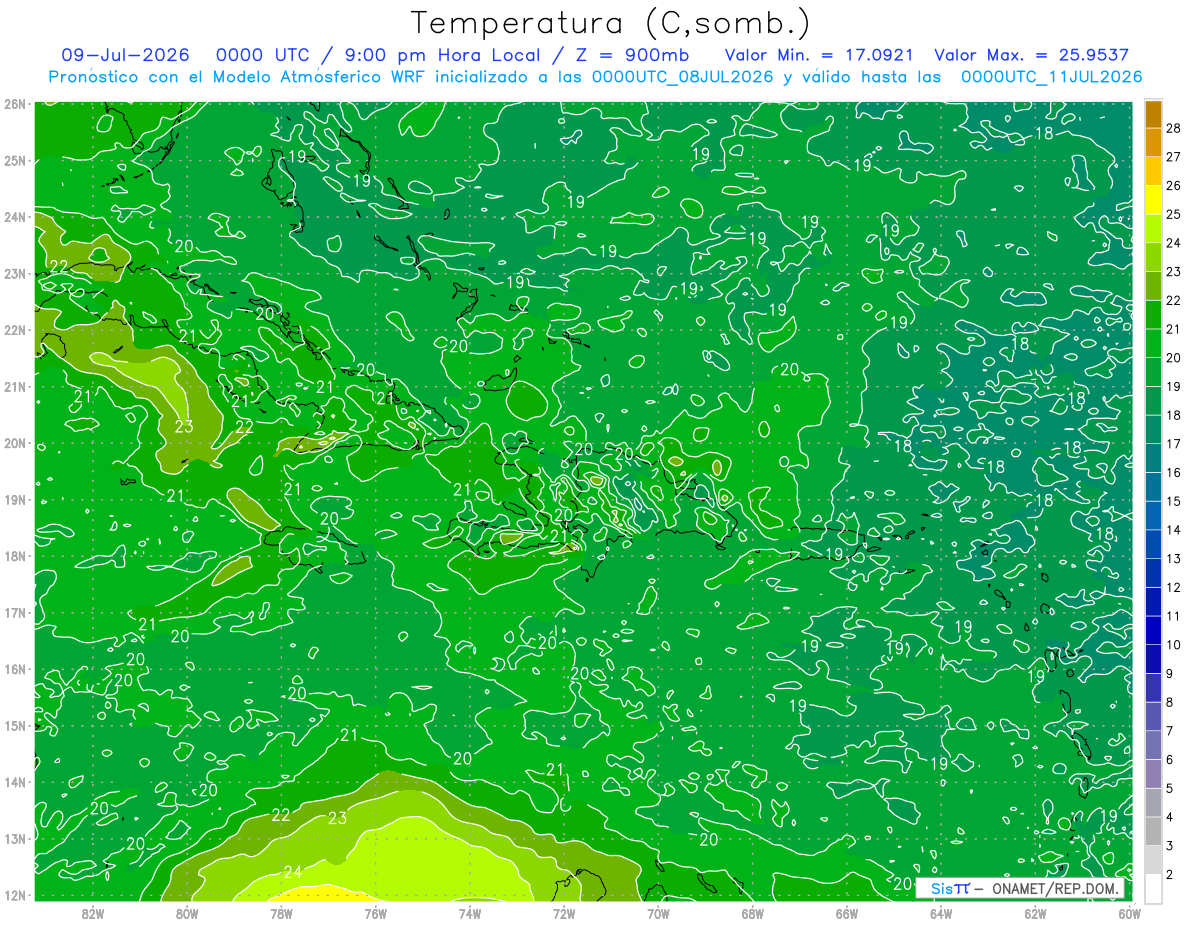Click the 24N latitude axis label

point(14,217)
